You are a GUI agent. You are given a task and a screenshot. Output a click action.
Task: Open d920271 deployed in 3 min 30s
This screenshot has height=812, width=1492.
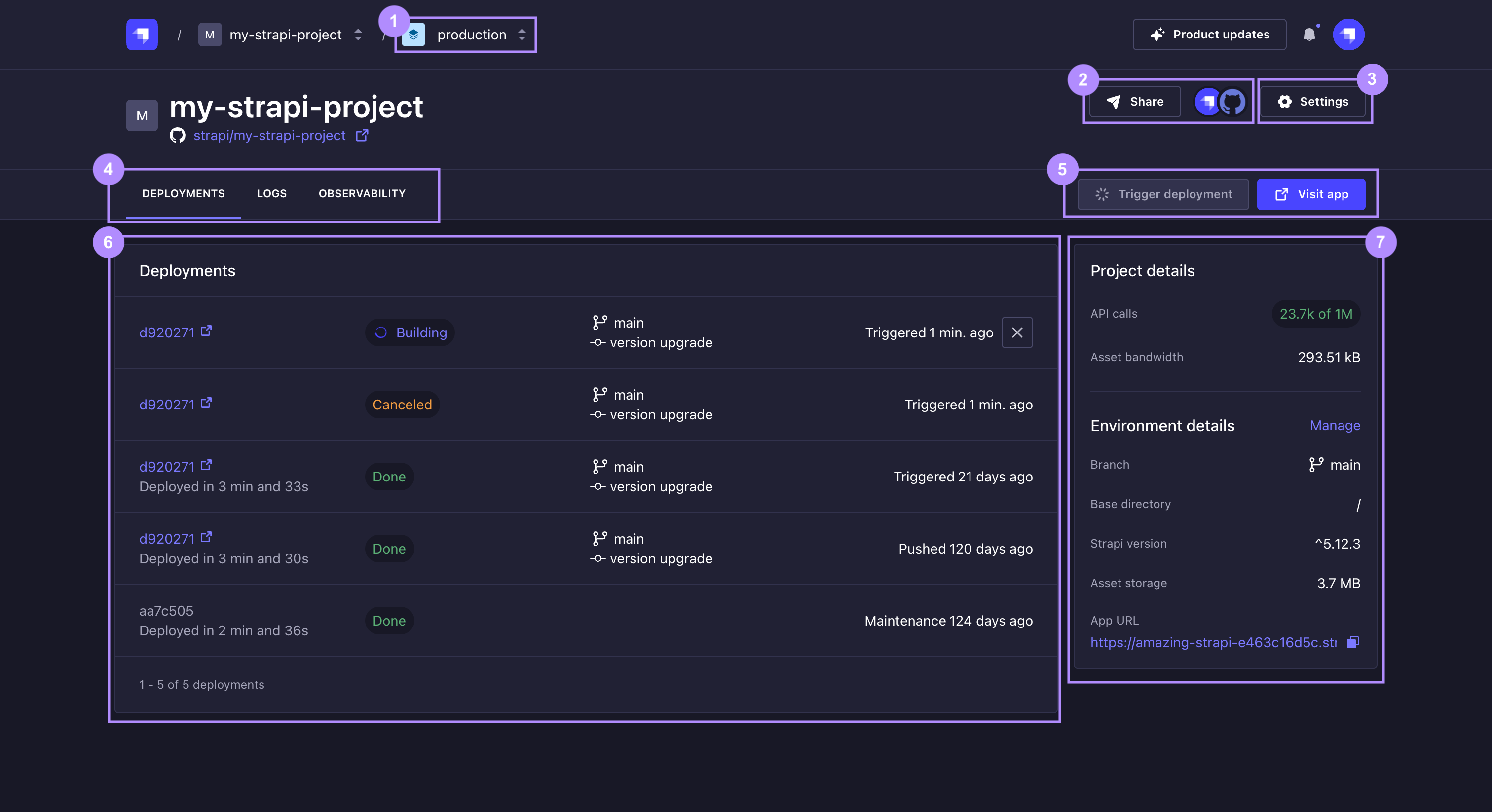[x=176, y=538]
